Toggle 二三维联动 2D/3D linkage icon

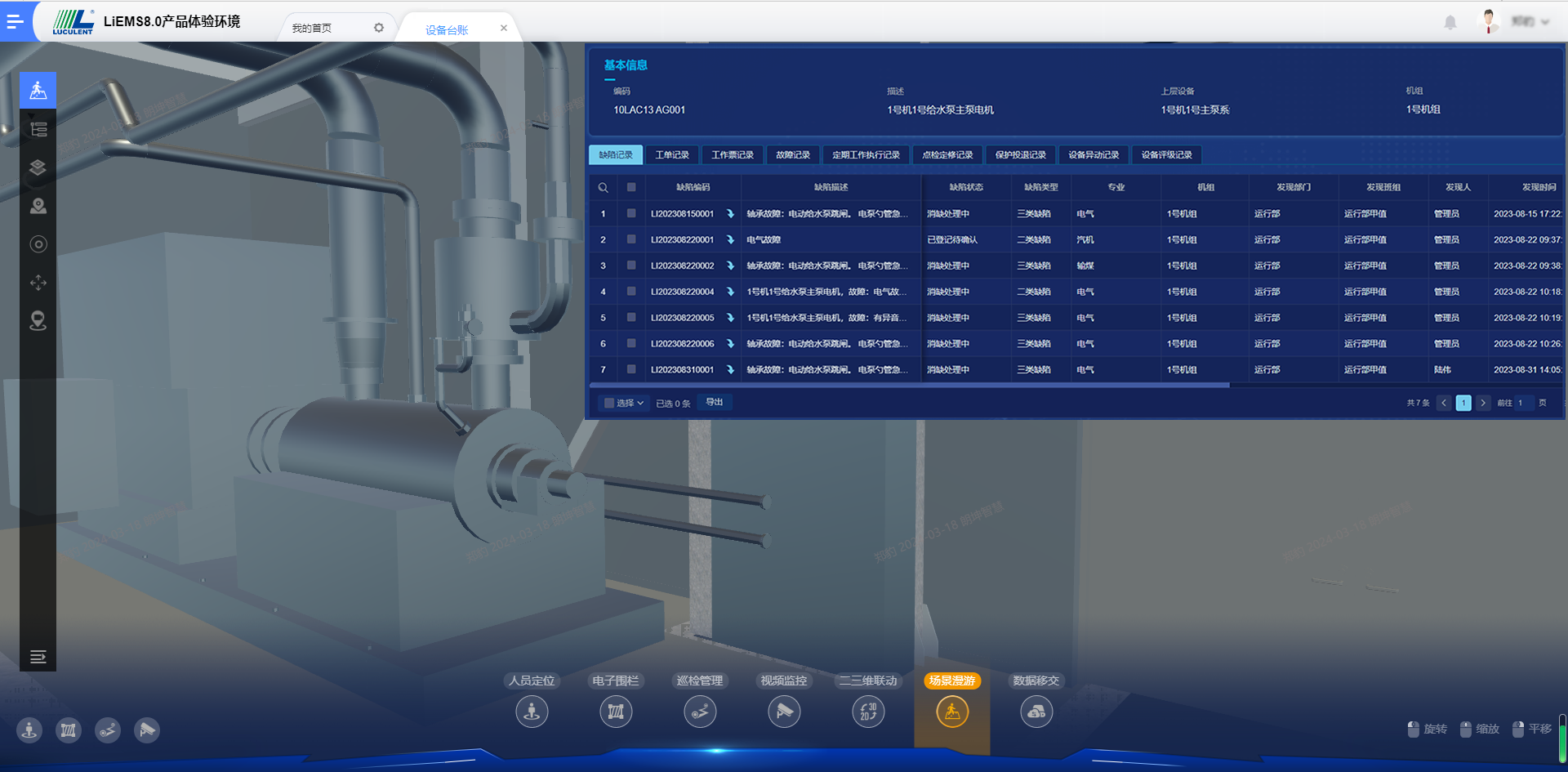click(868, 712)
